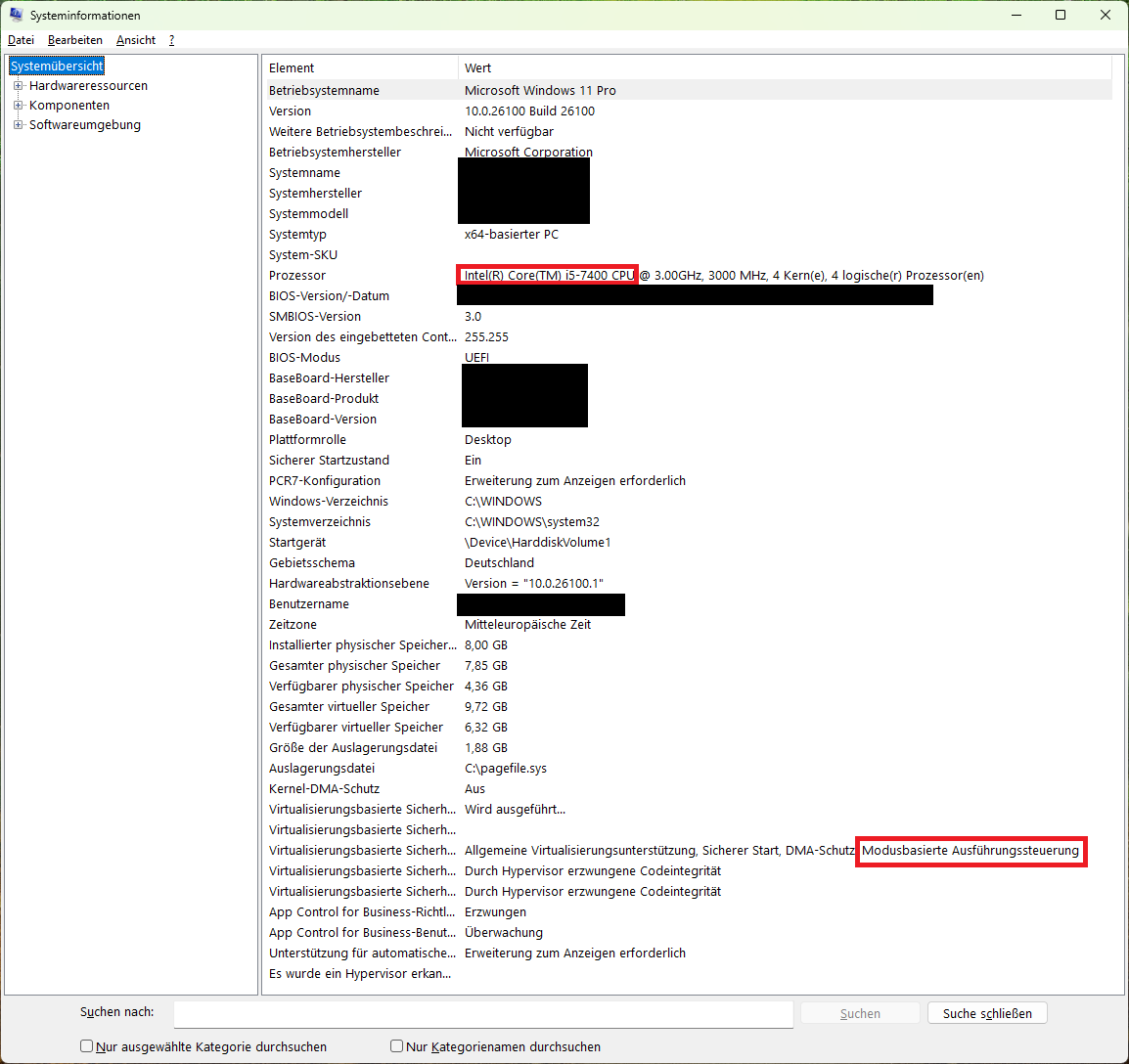Select 'Verfügbarer virtueller Speicher' row
The height and width of the screenshot is (1064, 1129).
pyautogui.click(x=688, y=727)
